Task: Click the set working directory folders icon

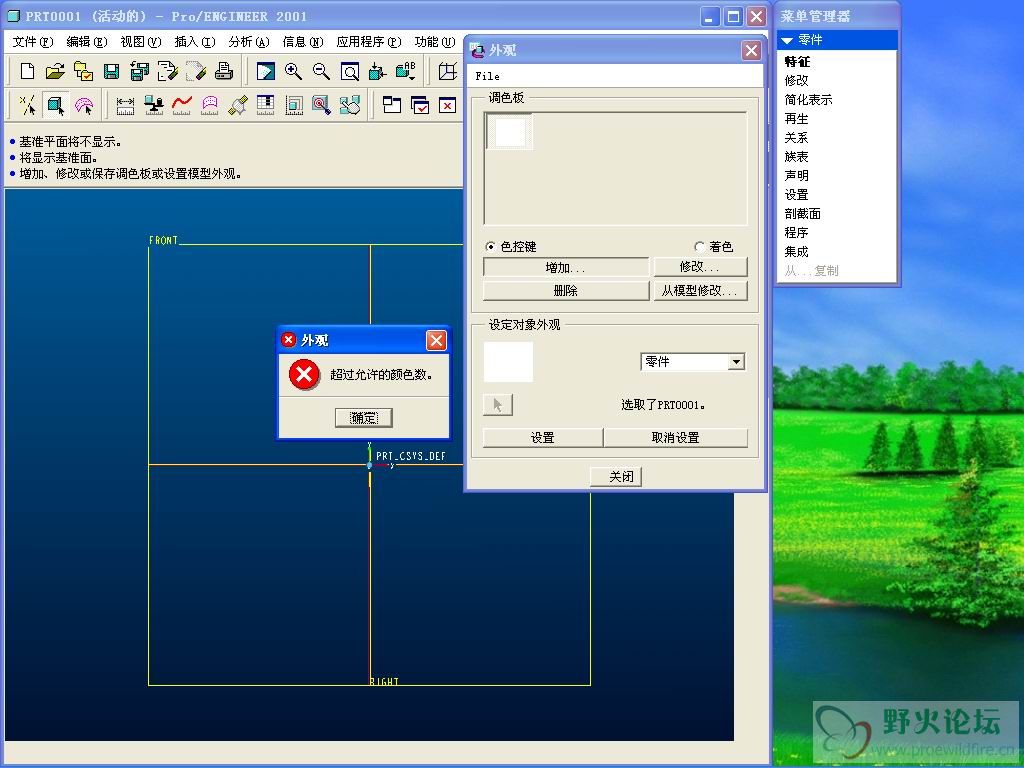Action: tap(83, 71)
